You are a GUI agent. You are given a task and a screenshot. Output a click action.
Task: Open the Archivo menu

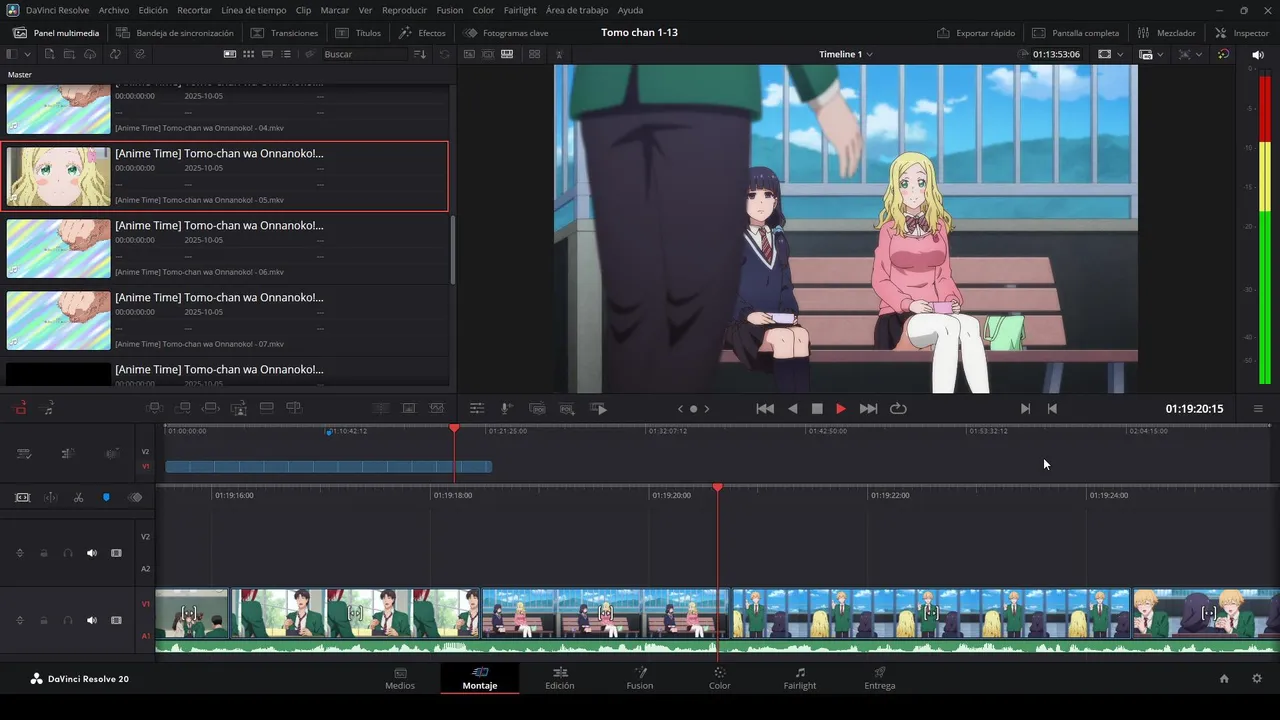click(x=114, y=10)
